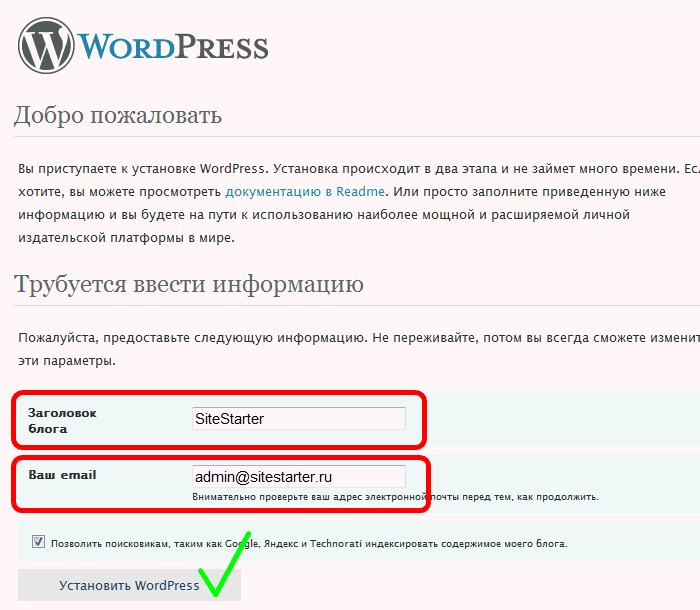The image size is (700, 610).
Task: Click the Заголовок блога label
Action: point(62,421)
